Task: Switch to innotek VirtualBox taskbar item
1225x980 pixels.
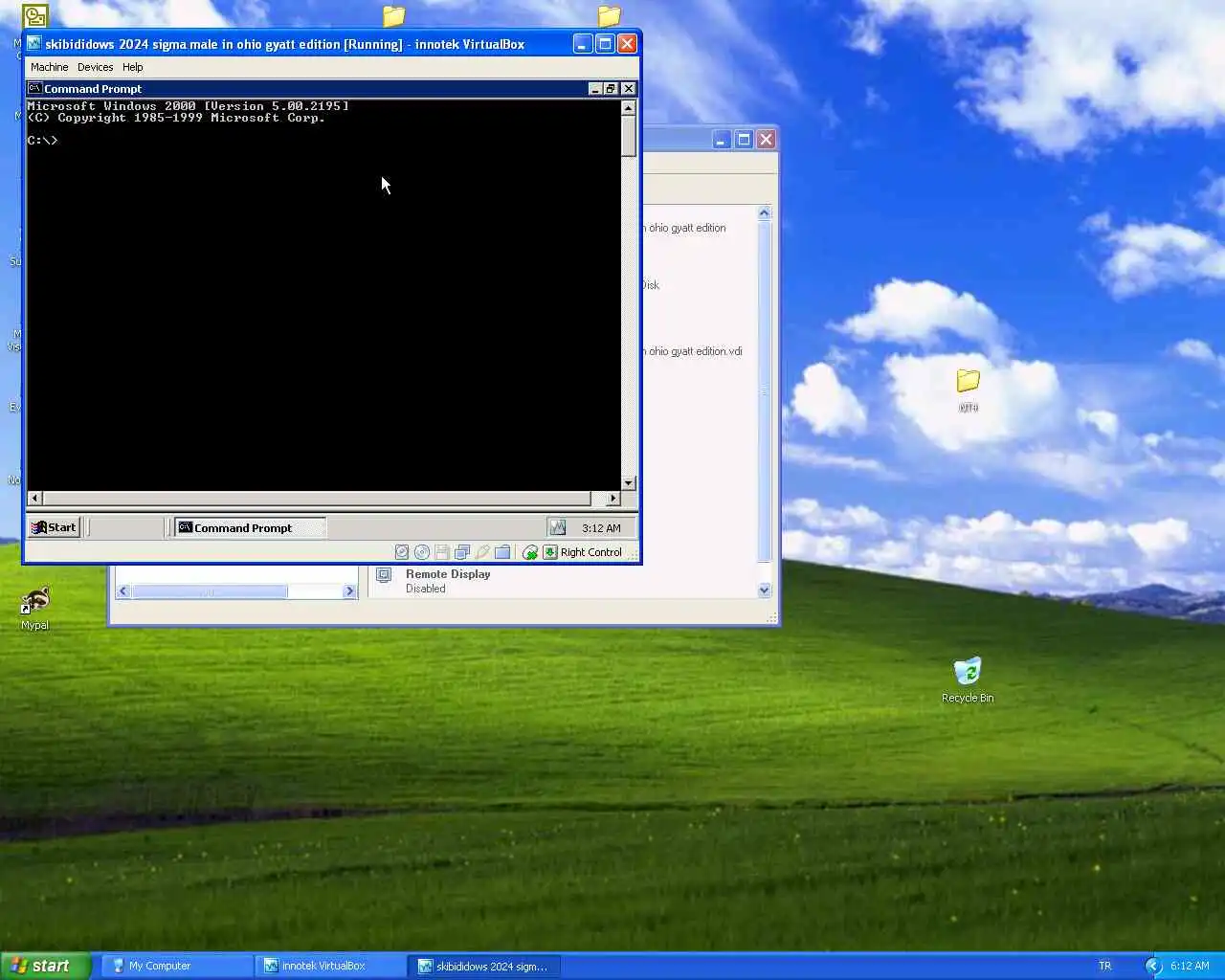Action: [x=330, y=967]
